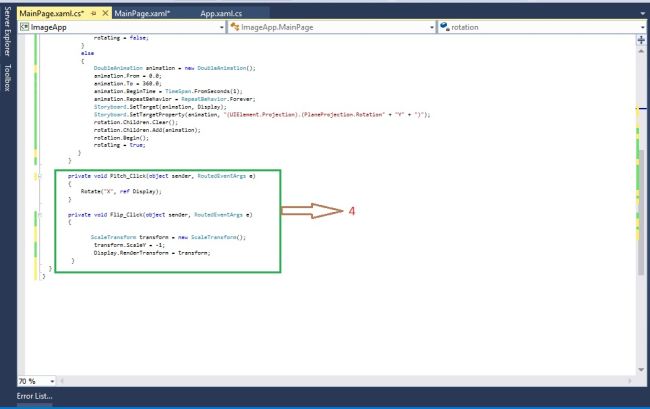Viewport: 650px width, 409px height.
Task: Switch to the MainPage.xaml.cs* tab
Action: point(52,13)
